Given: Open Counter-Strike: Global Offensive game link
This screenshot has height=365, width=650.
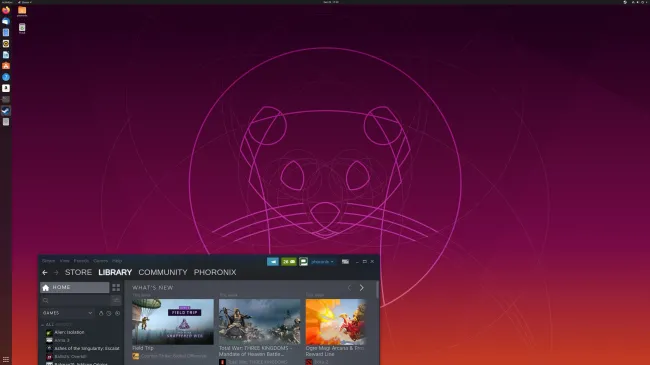Looking at the screenshot, I should coord(173,356).
